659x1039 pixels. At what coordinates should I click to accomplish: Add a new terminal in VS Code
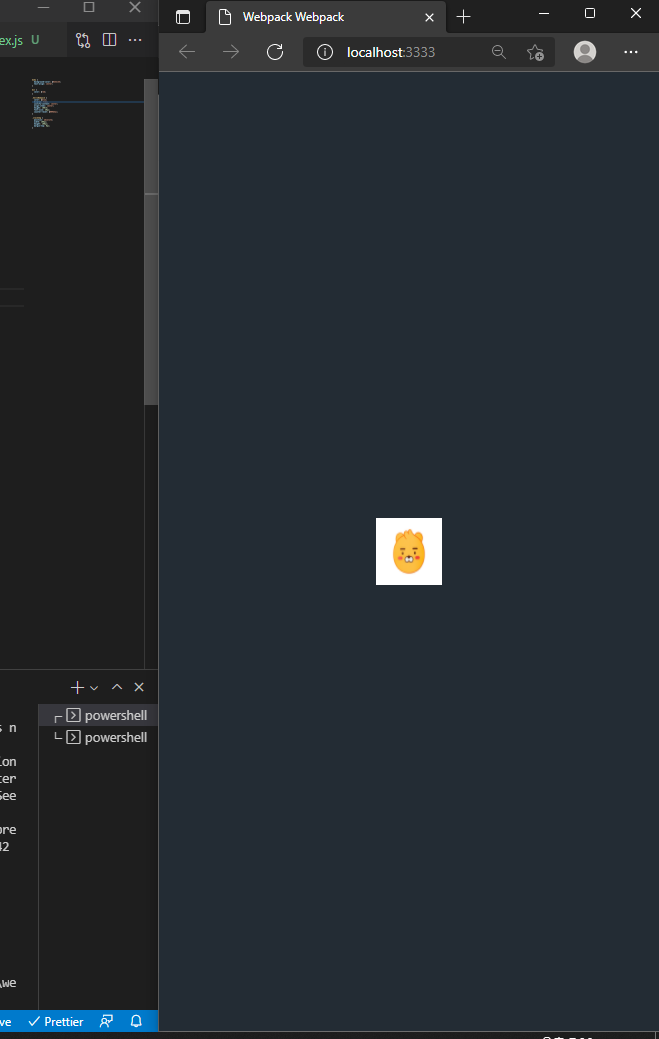tap(77, 687)
